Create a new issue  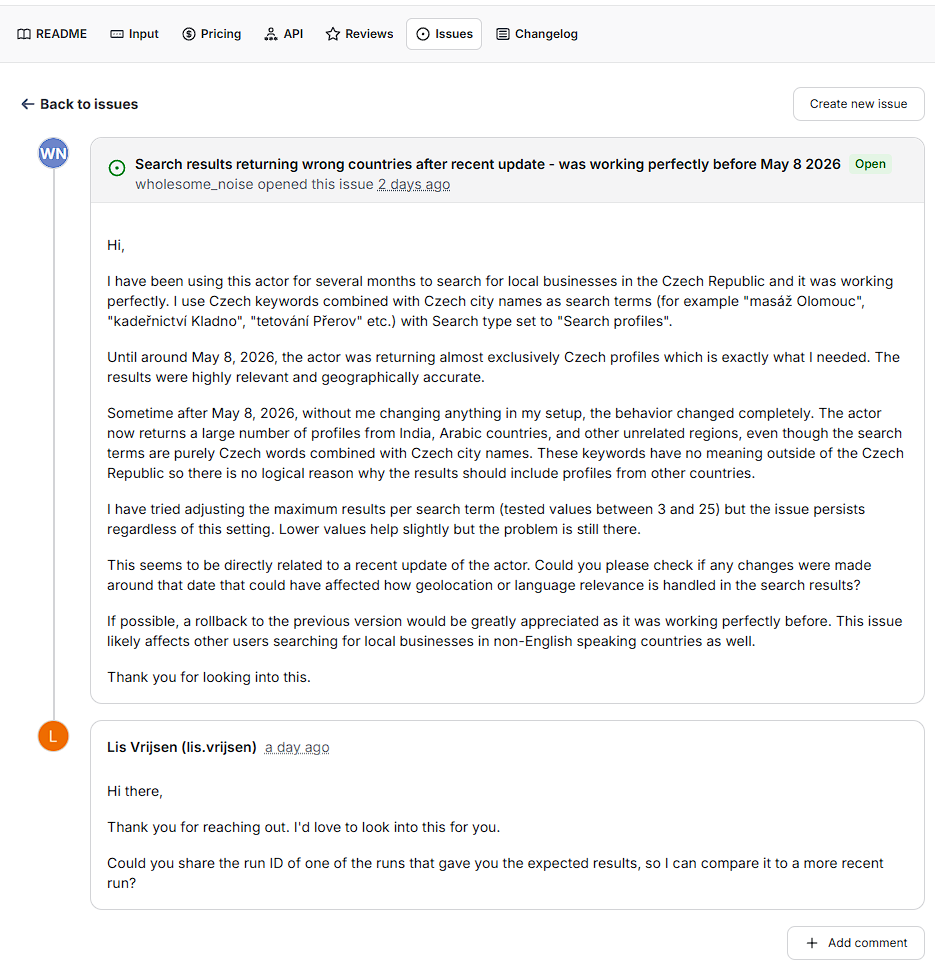point(858,104)
